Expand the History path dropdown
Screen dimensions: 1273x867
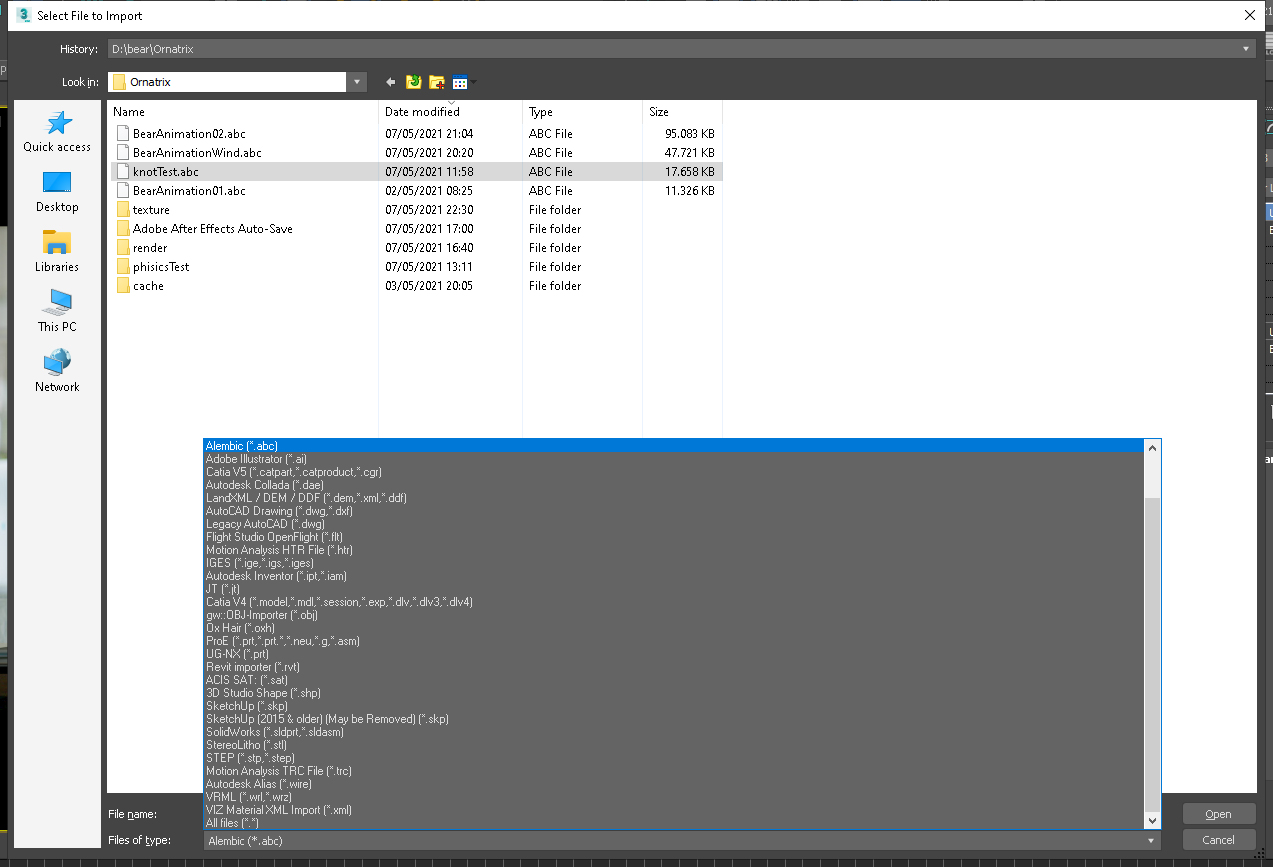pyautogui.click(x=1246, y=49)
